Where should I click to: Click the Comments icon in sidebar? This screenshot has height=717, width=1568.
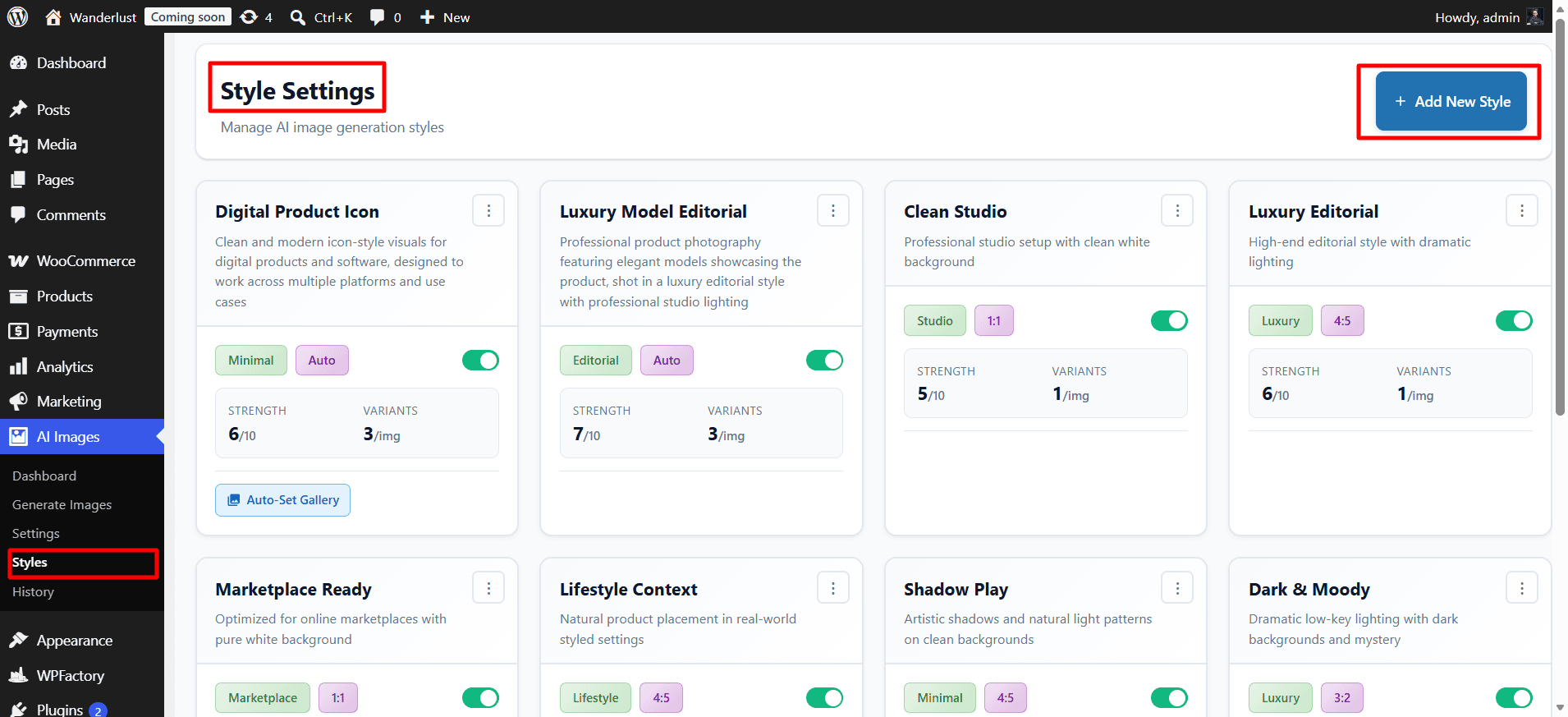[18, 215]
